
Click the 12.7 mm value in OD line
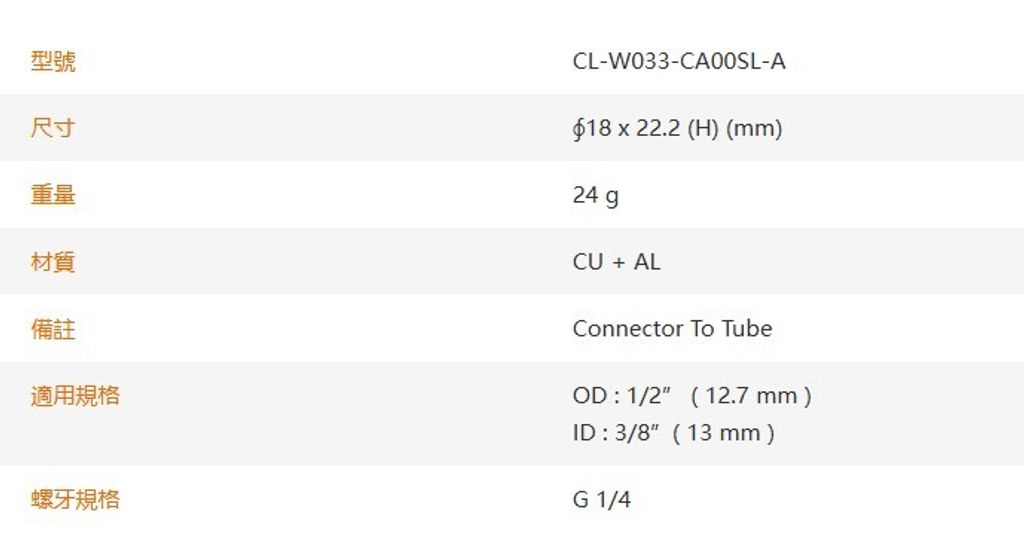[x=751, y=396]
